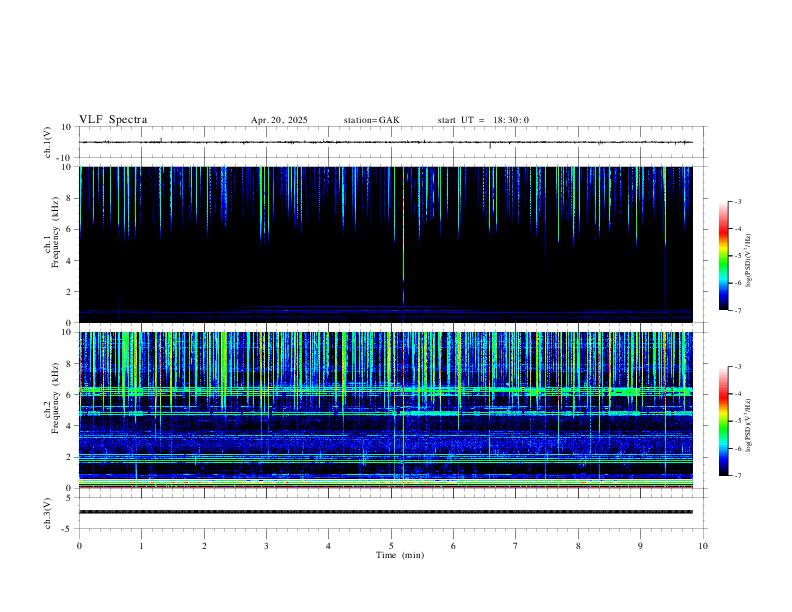792x612 pixels.
Task: Click the ch.1 color scale bar
Action: 723,256
